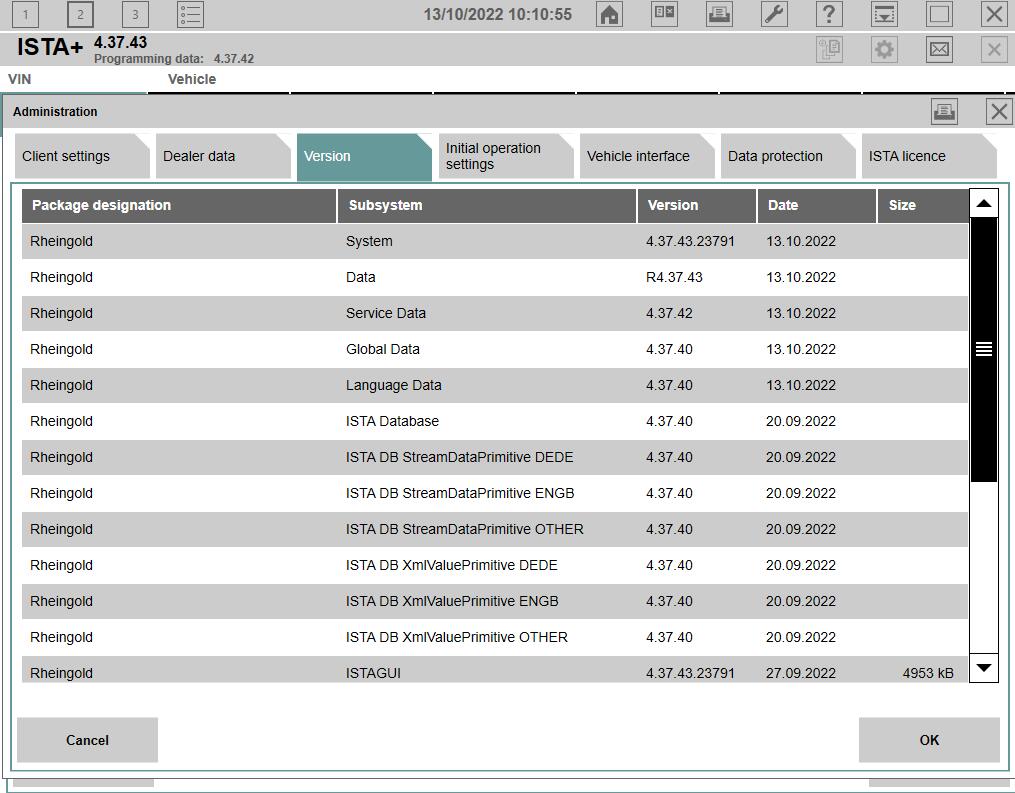Open the Initial operation settings tab
This screenshot has height=793, width=1015.
tap(506, 156)
